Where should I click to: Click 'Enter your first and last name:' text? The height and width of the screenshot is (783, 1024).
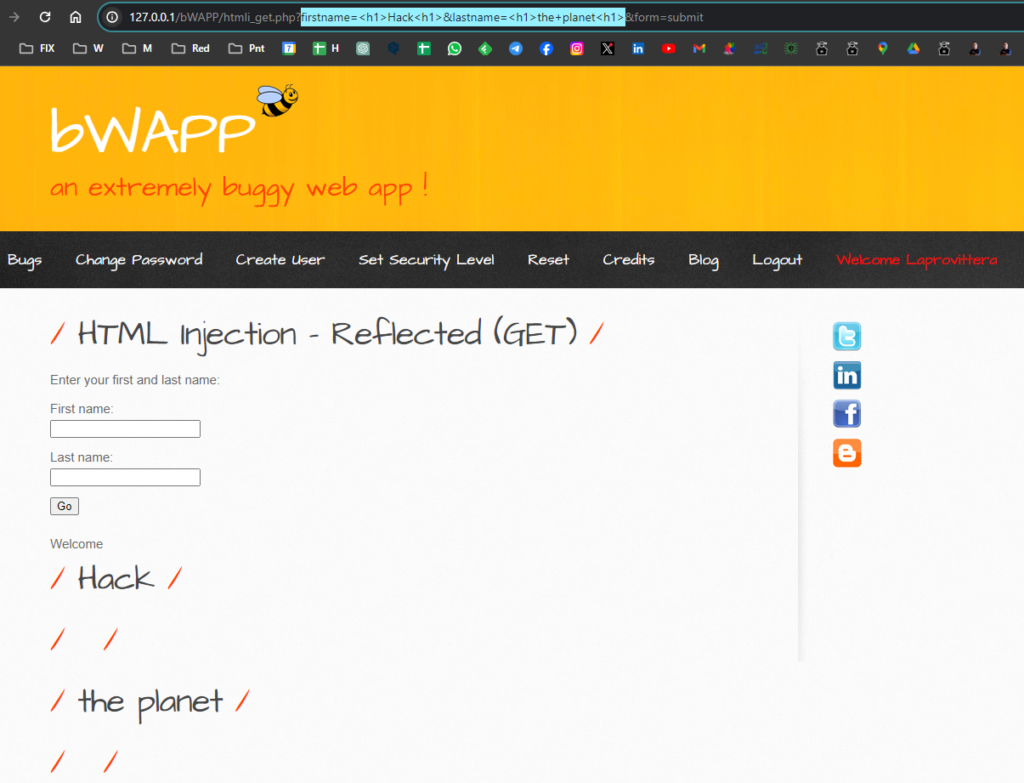[135, 380]
